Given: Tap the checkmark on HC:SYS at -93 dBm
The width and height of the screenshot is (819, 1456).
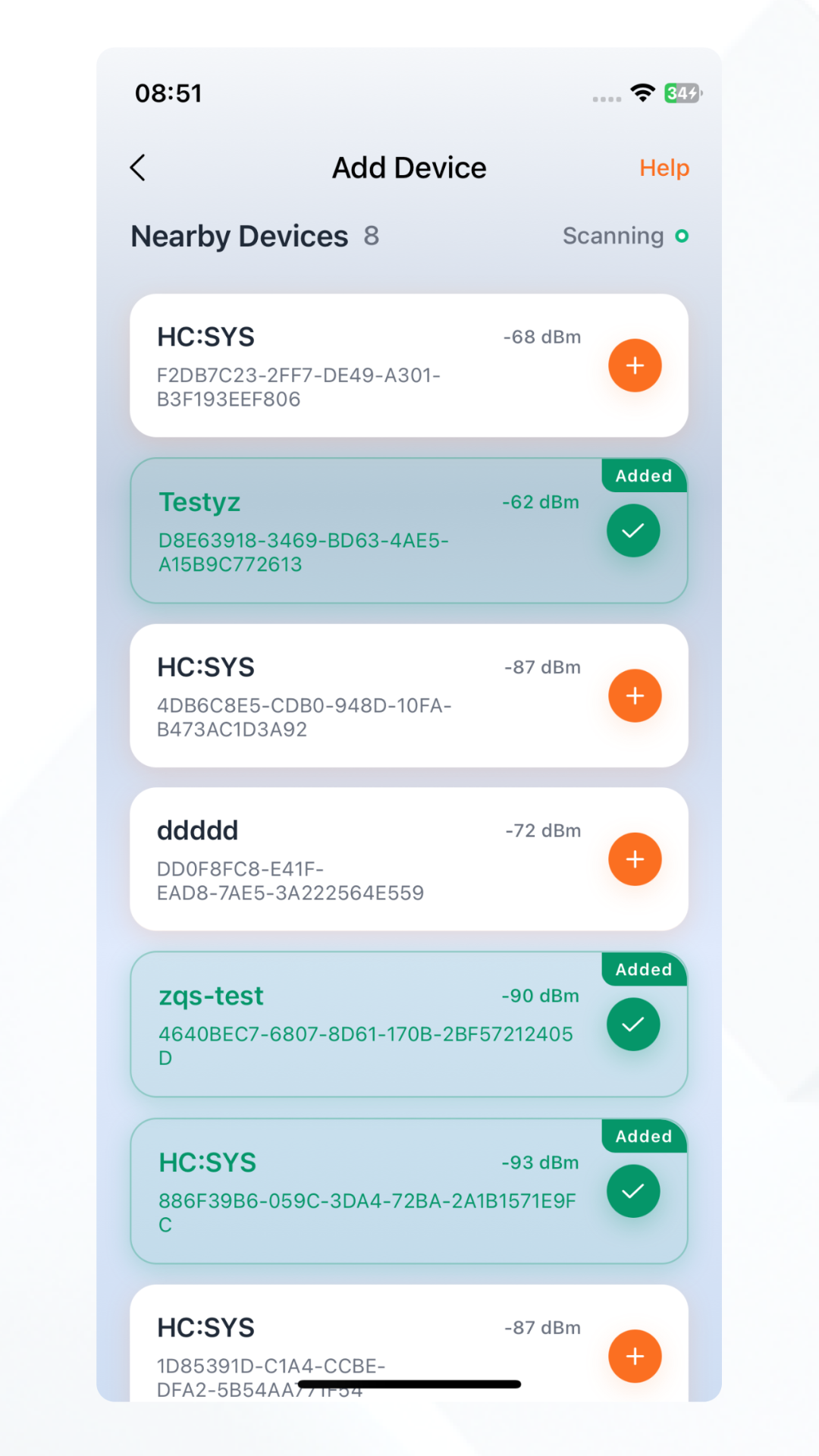Looking at the screenshot, I should [632, 1191].
